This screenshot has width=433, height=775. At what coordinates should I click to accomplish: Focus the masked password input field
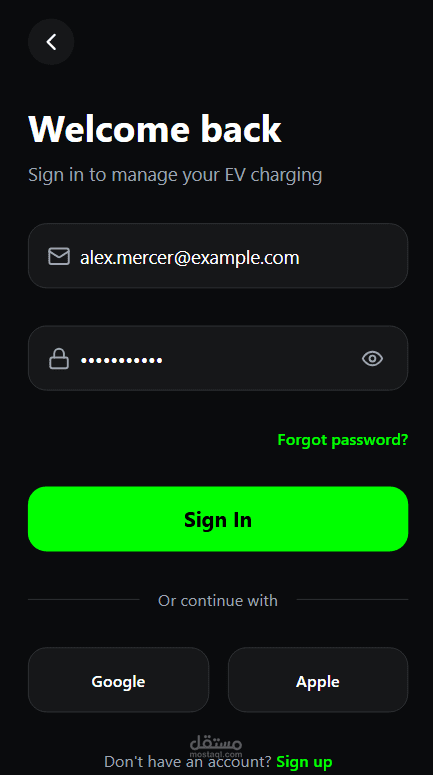(x=218, y=358)
